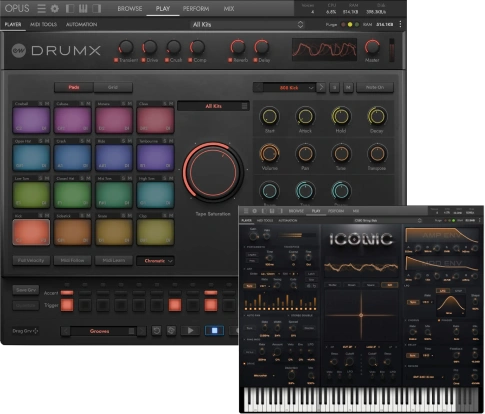
Task: Click the Attack envelope knob
Action: click(x=305, y=116)
